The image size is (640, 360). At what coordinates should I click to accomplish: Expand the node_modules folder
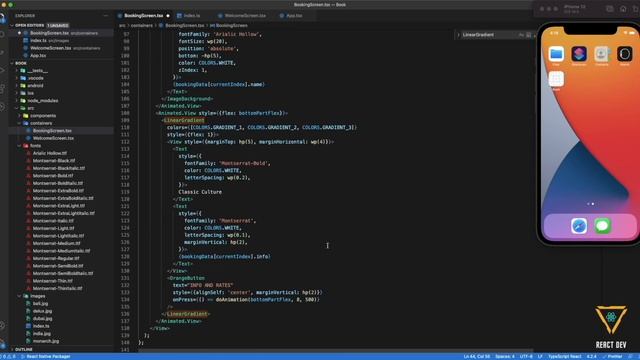17,101
